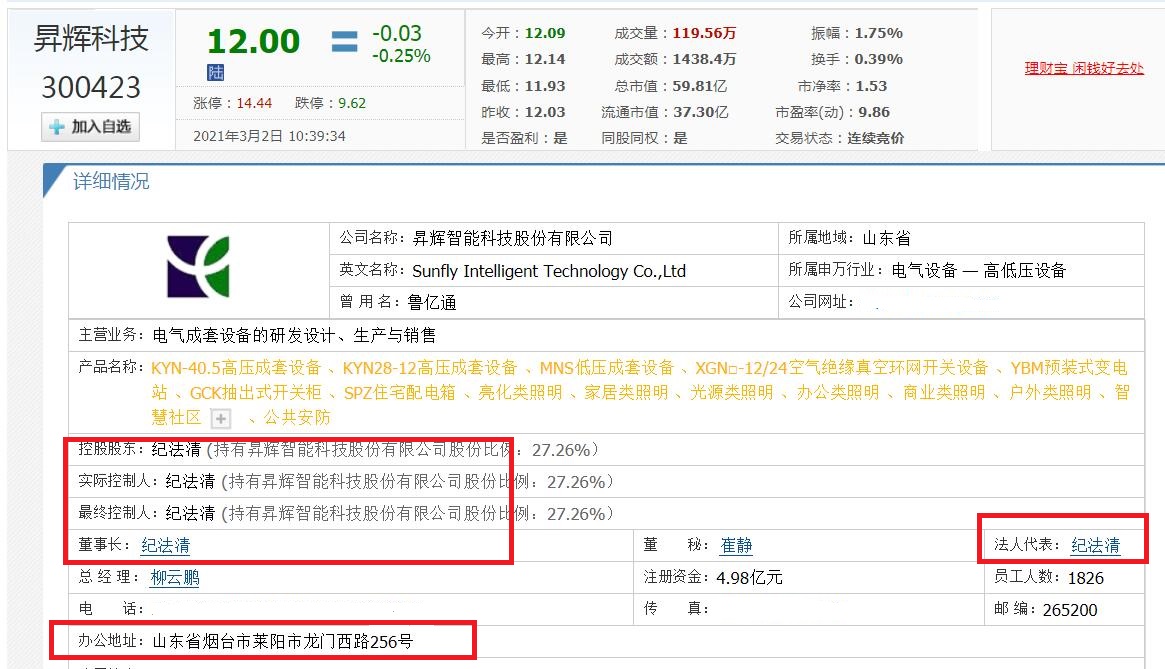This screenshot has width=1165, height=669.
Task: Click the product GCK抽出式开关柜
Action: pyautogui.click(x=256, y=392)
